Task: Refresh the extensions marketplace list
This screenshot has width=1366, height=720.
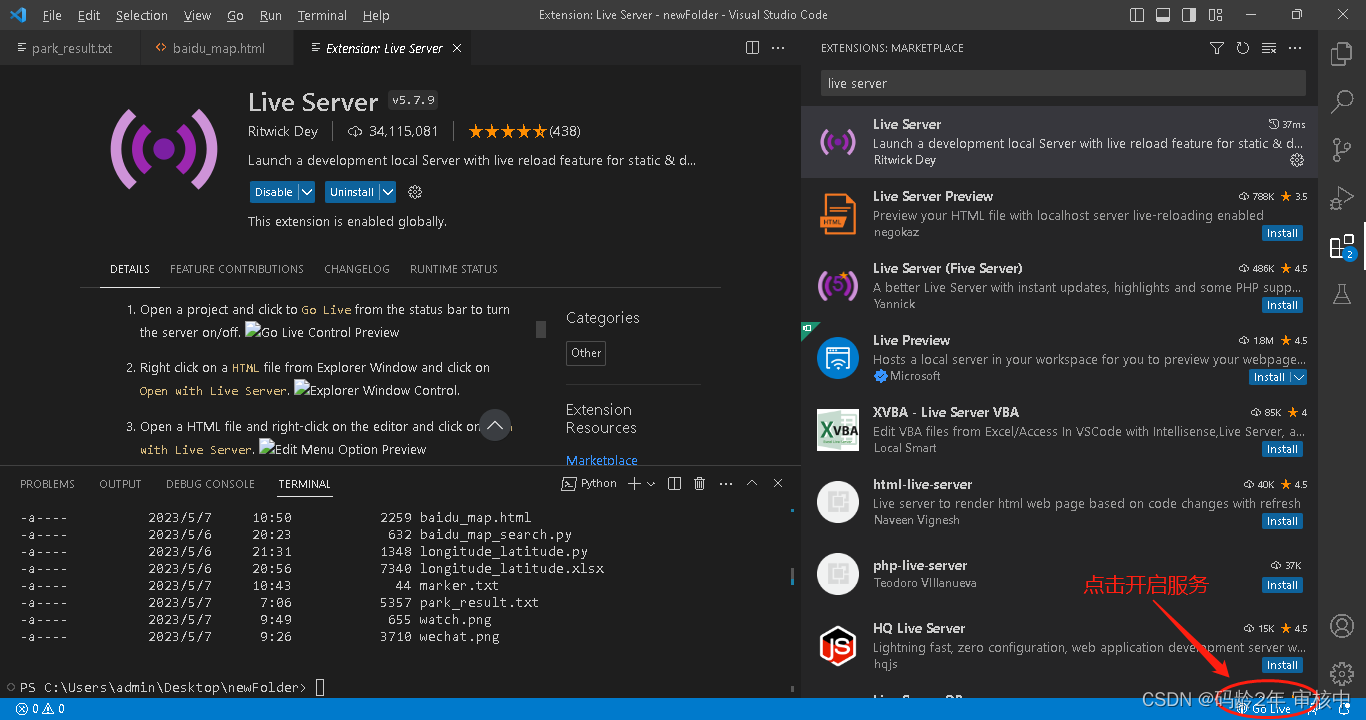Action: (1243, 48)
